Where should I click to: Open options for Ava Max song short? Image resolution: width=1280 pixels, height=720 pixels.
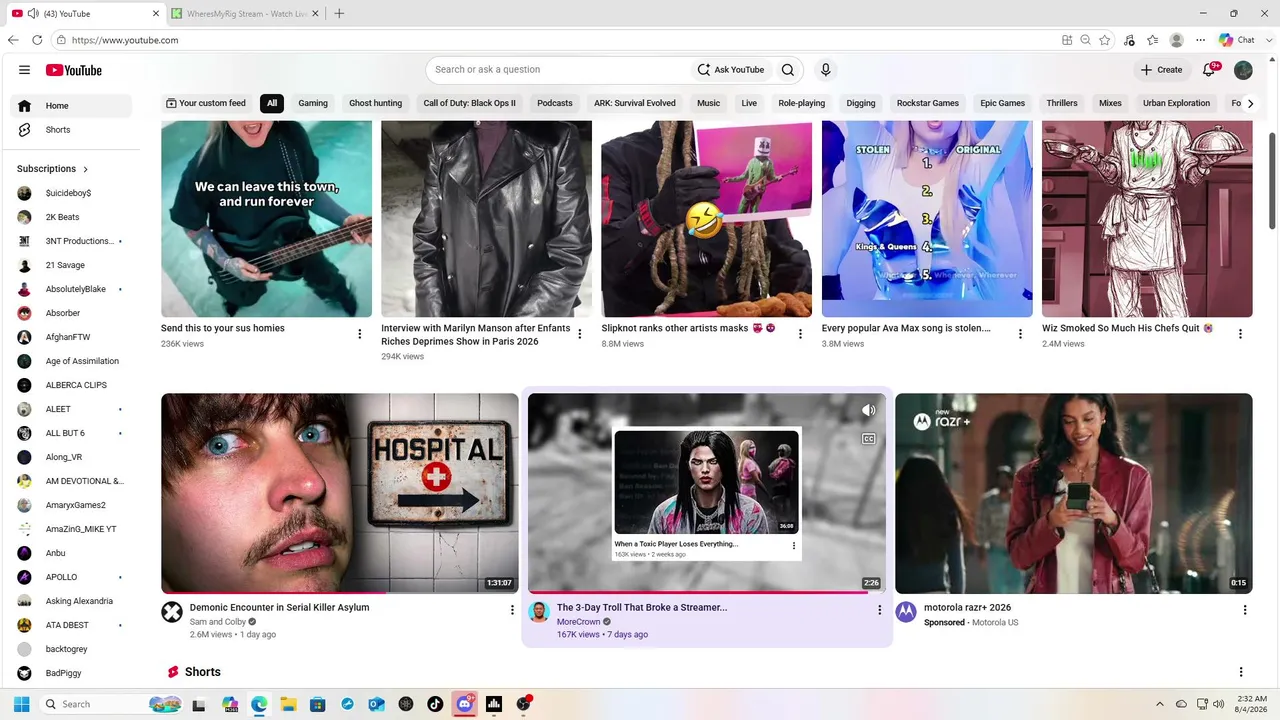click(1020, 334)
